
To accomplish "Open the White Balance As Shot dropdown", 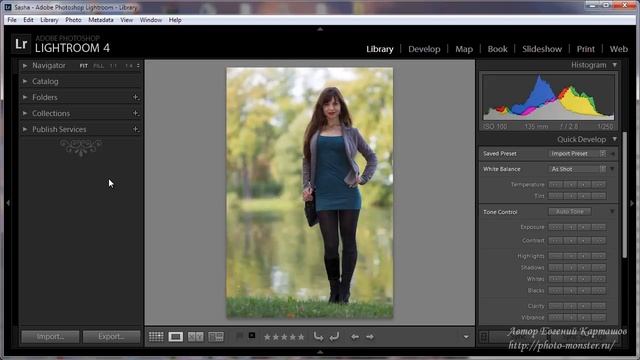I will click(577, 169).
